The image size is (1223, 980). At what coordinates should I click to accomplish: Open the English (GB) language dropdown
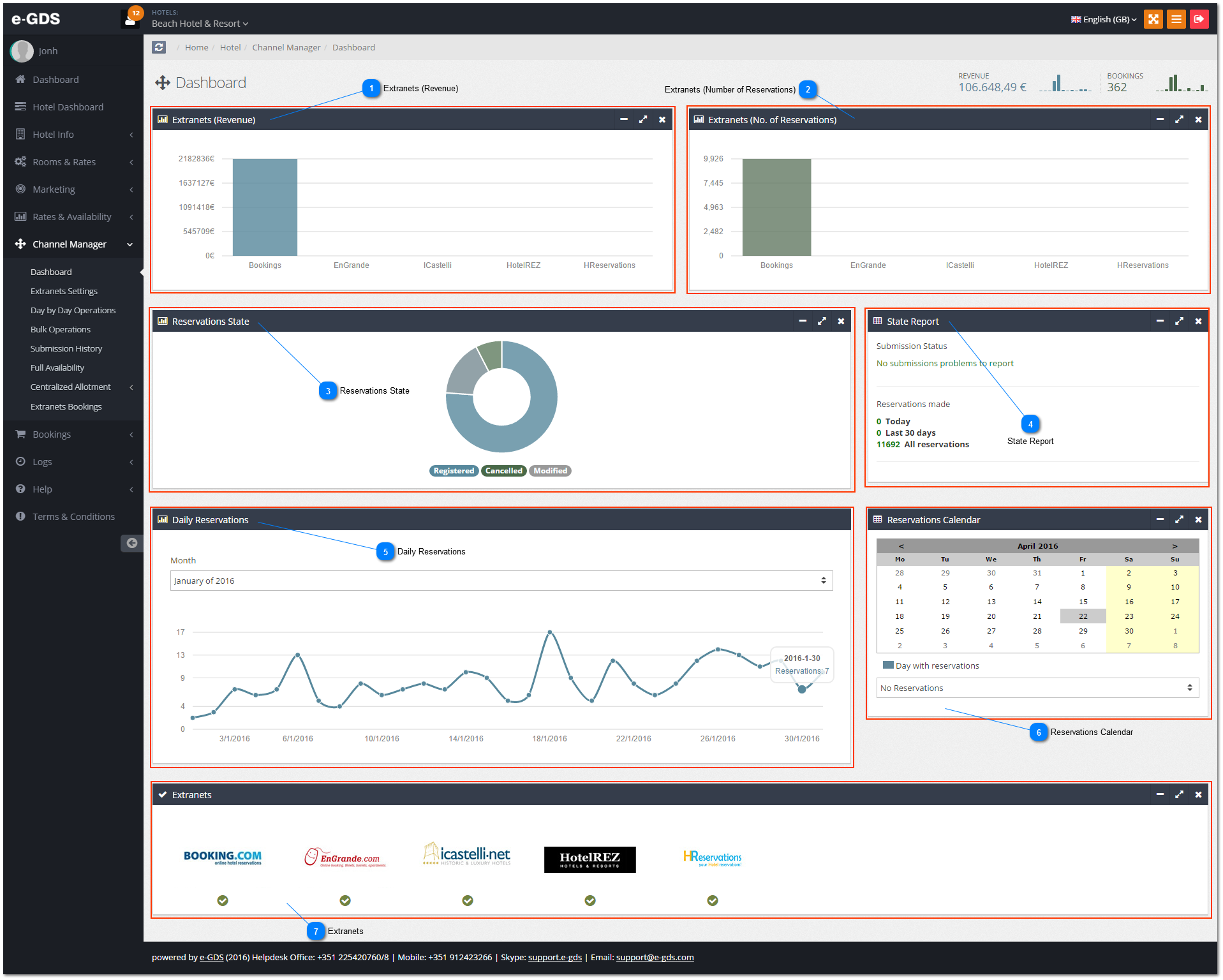click(1104, 19)
